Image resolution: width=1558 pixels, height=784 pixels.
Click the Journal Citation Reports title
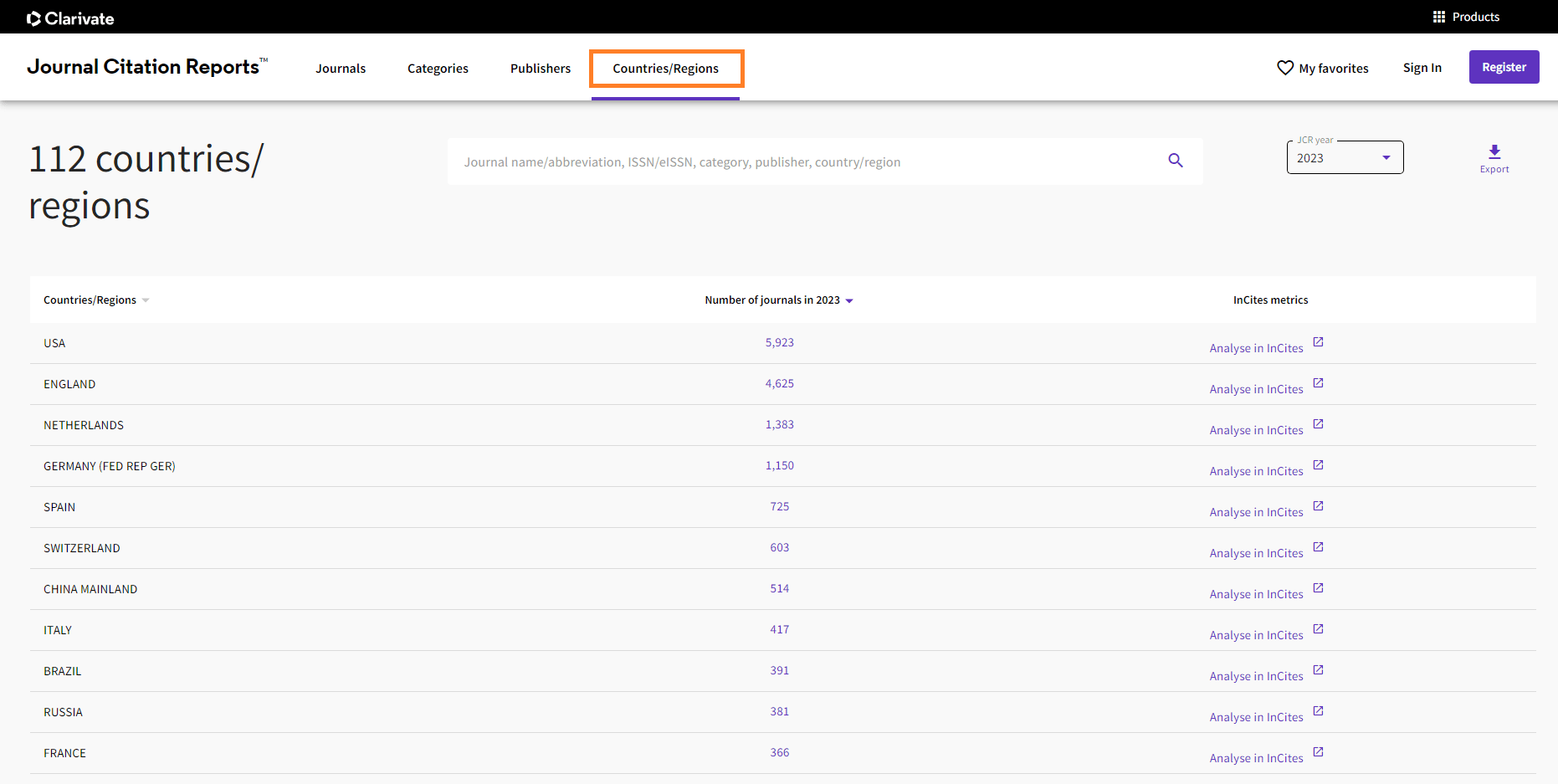(x=147, y=67)
